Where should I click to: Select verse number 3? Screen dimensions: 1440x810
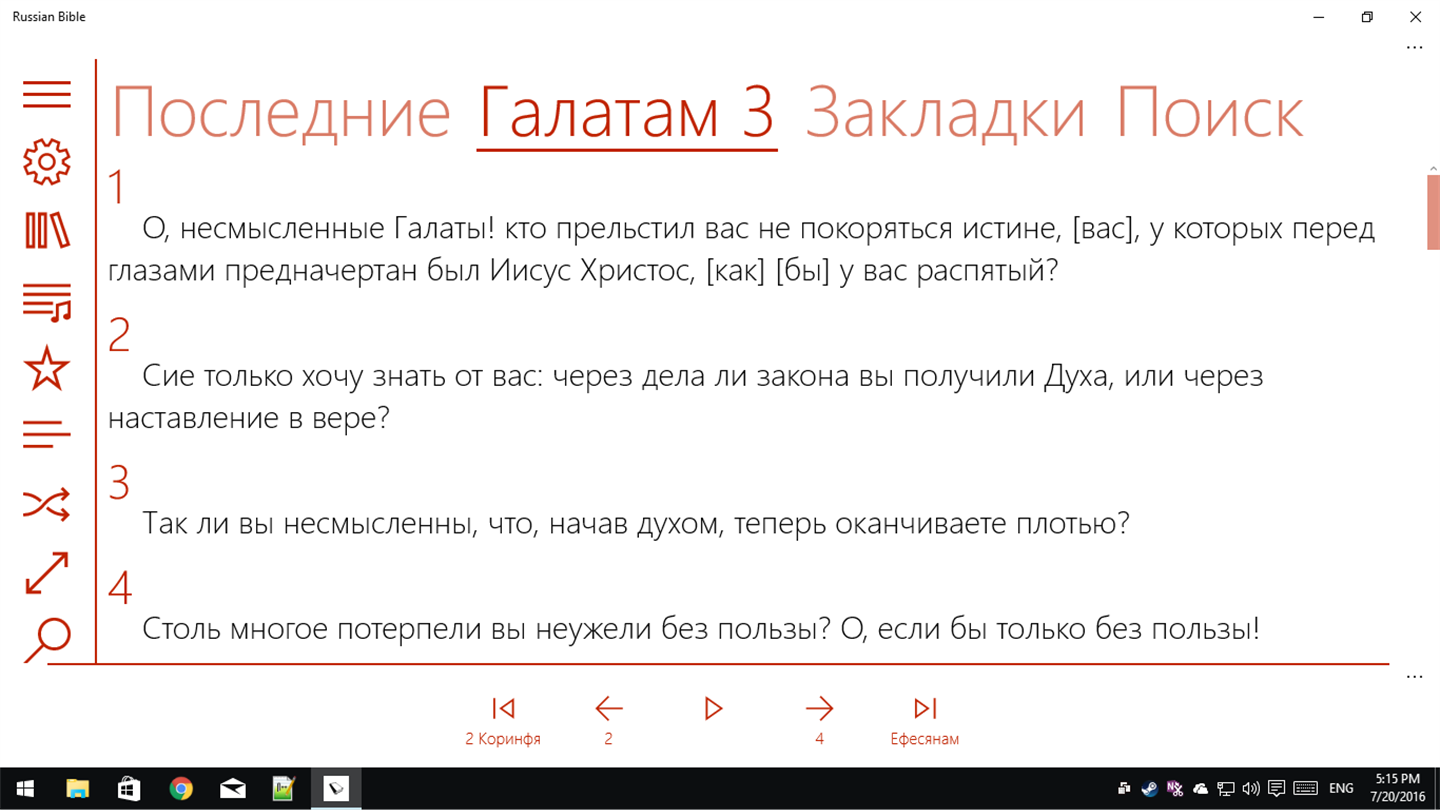119,483
